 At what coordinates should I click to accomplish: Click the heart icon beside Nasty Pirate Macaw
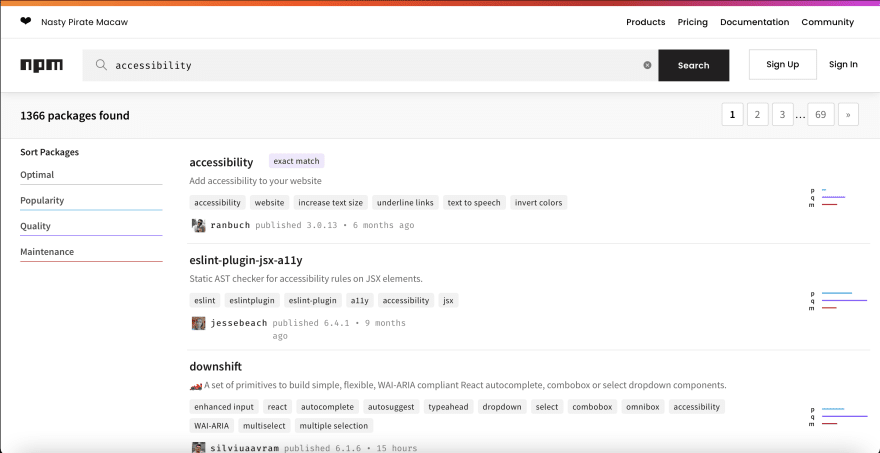26,21
